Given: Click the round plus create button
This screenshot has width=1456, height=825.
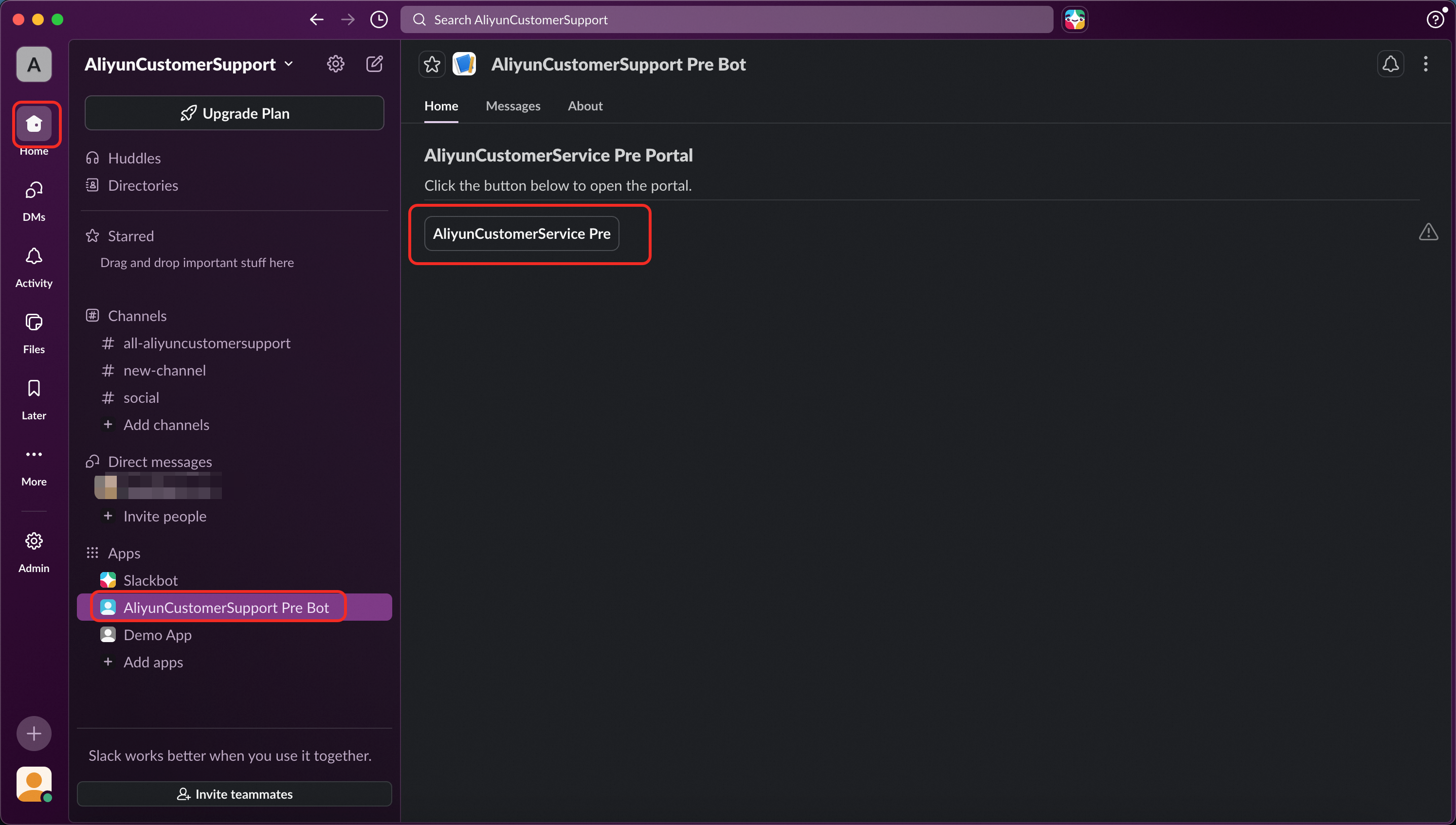Looking at the screenshot, I should pos(34,733).
